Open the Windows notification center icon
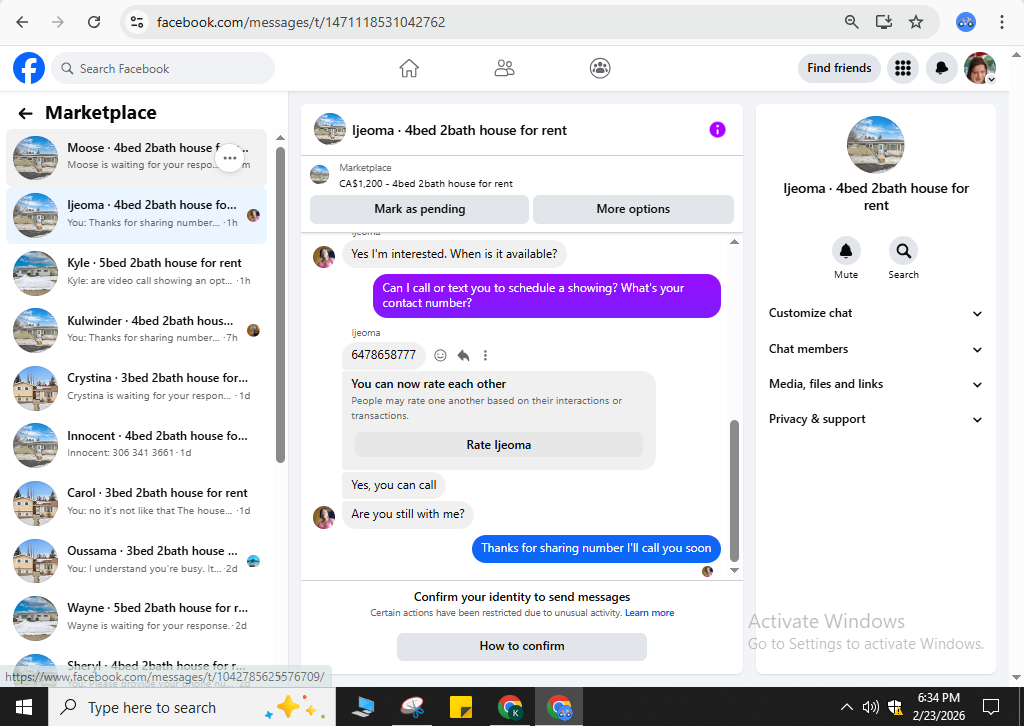 tap(991, 707)
